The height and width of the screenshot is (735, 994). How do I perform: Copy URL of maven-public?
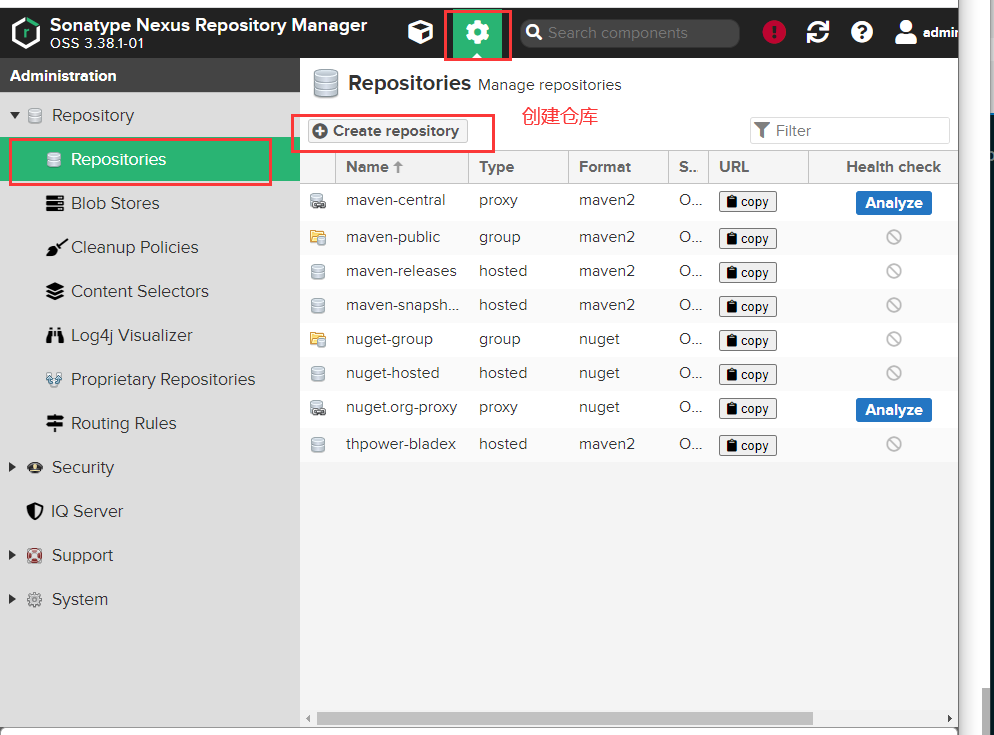[747, 238]
